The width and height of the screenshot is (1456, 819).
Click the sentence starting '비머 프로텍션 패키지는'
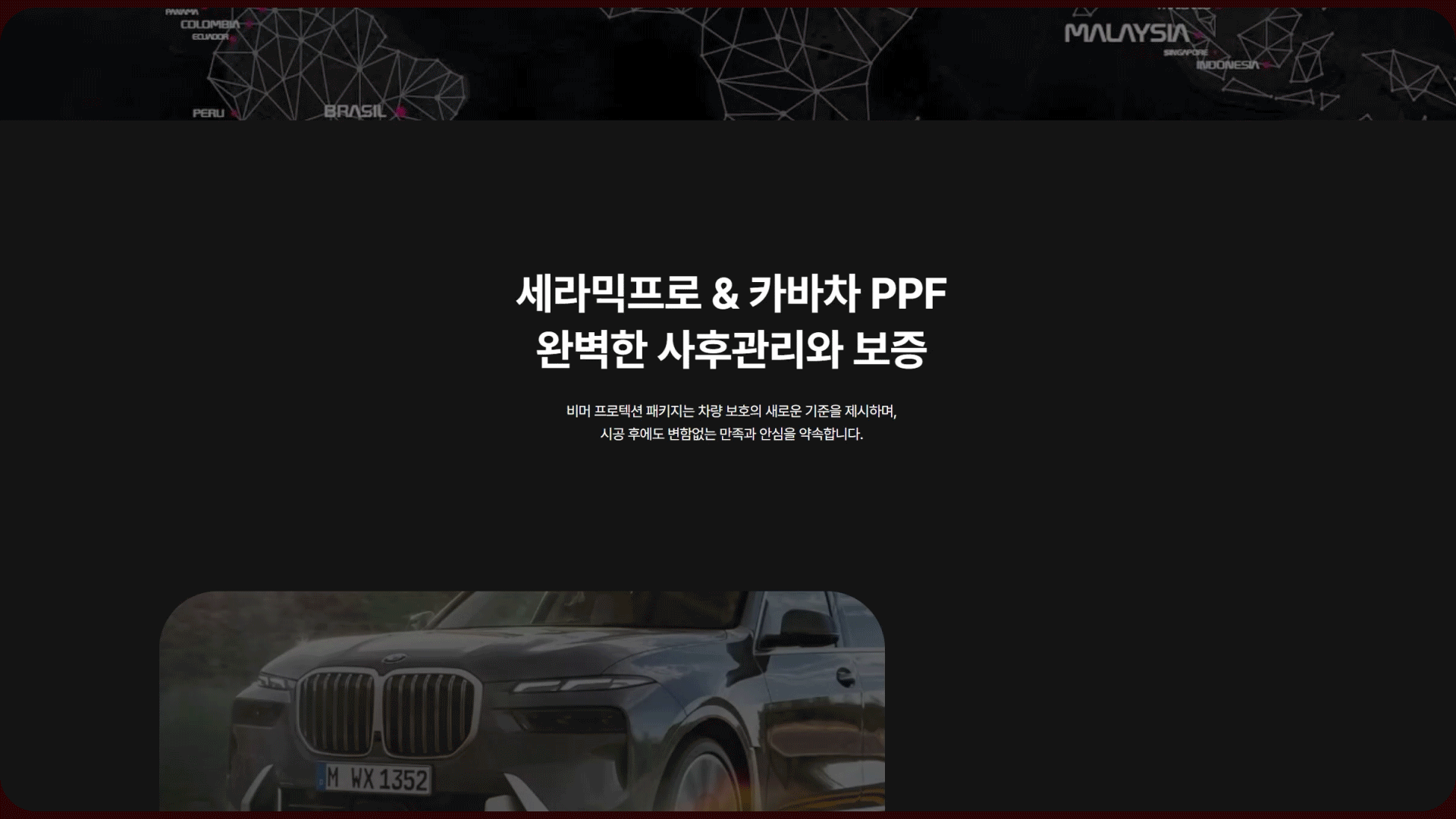[731, 411]
